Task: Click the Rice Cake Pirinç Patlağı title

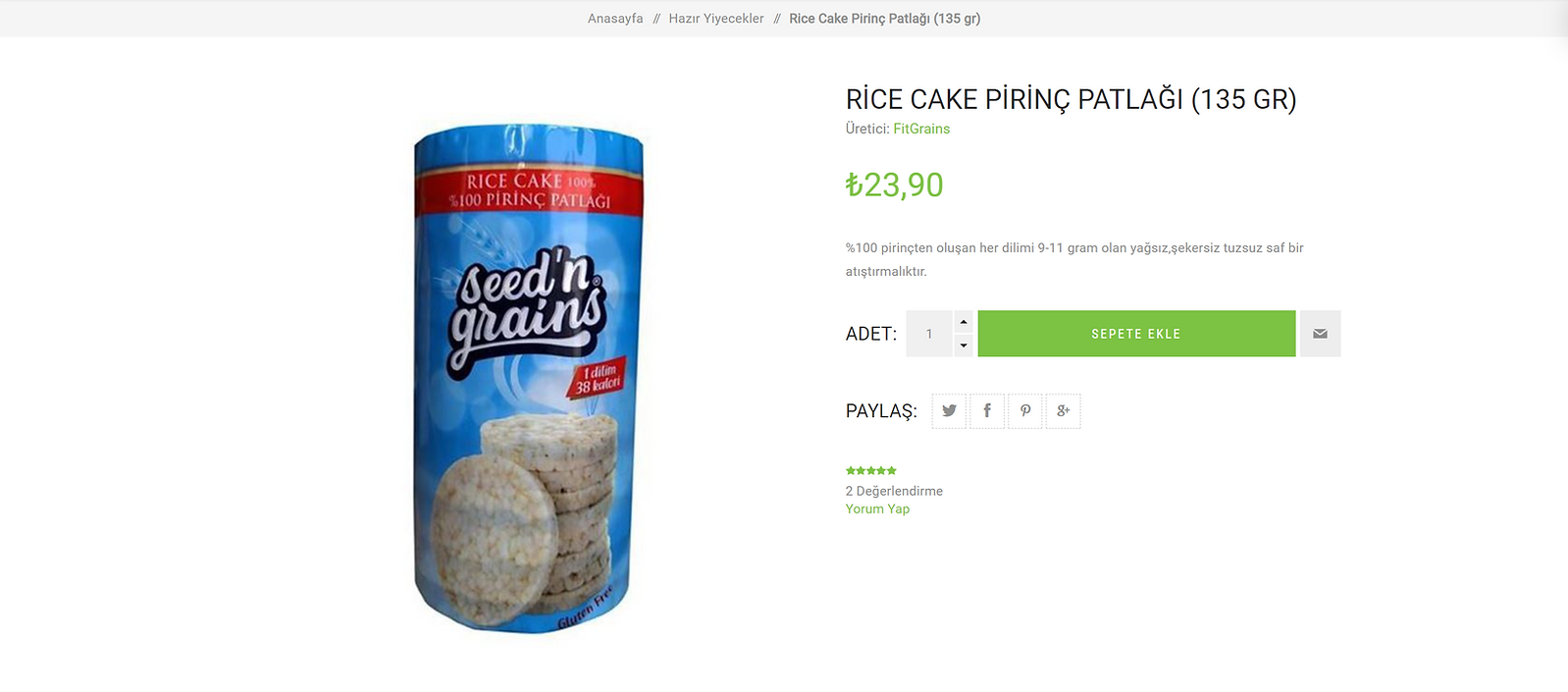Action: 1071,99
